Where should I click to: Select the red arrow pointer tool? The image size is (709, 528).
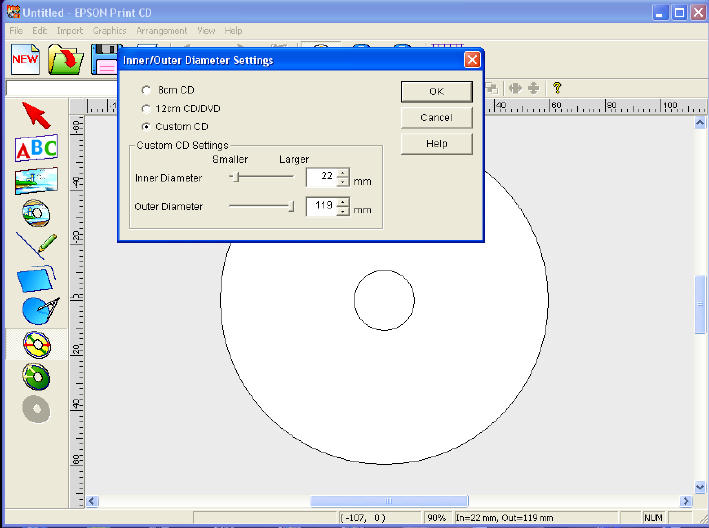click(x=36, y=115)
